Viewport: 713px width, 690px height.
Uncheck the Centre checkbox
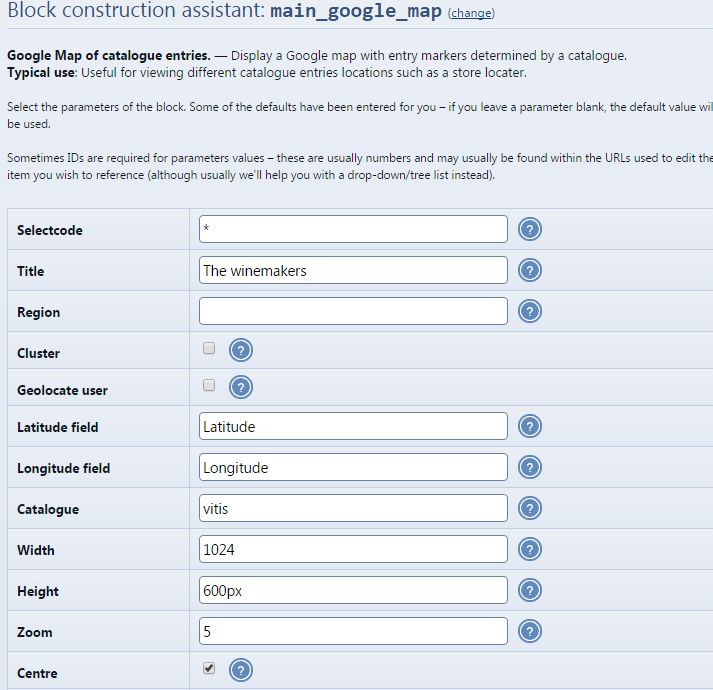click(x=209, y=668)
